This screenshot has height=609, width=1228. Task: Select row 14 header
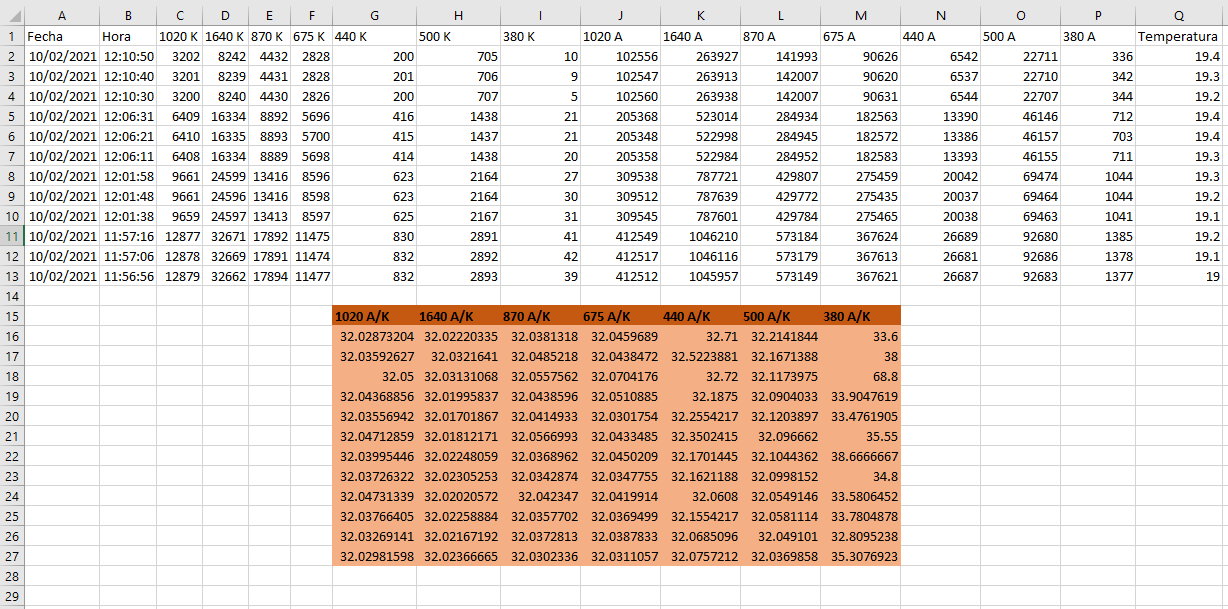[x=11, y=296]
